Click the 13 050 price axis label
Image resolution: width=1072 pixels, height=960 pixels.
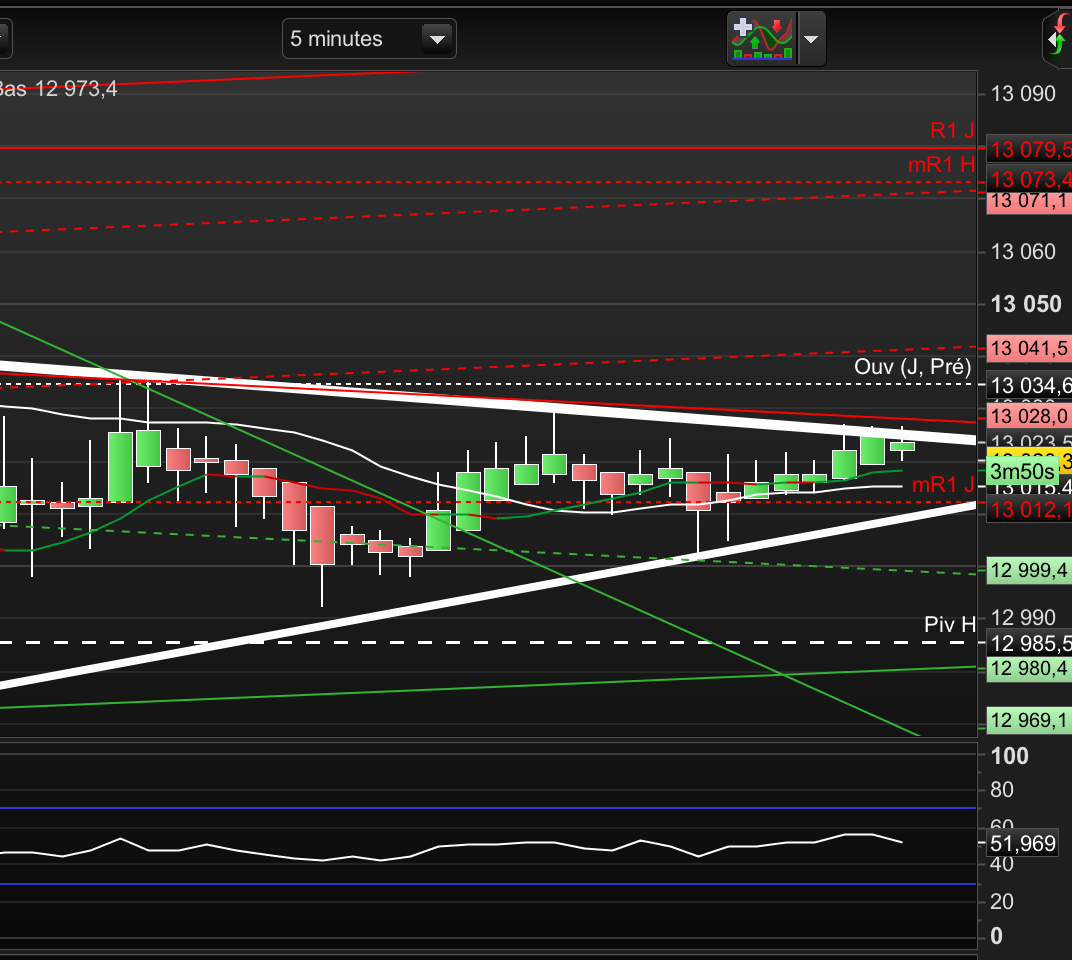point(1026,304)
